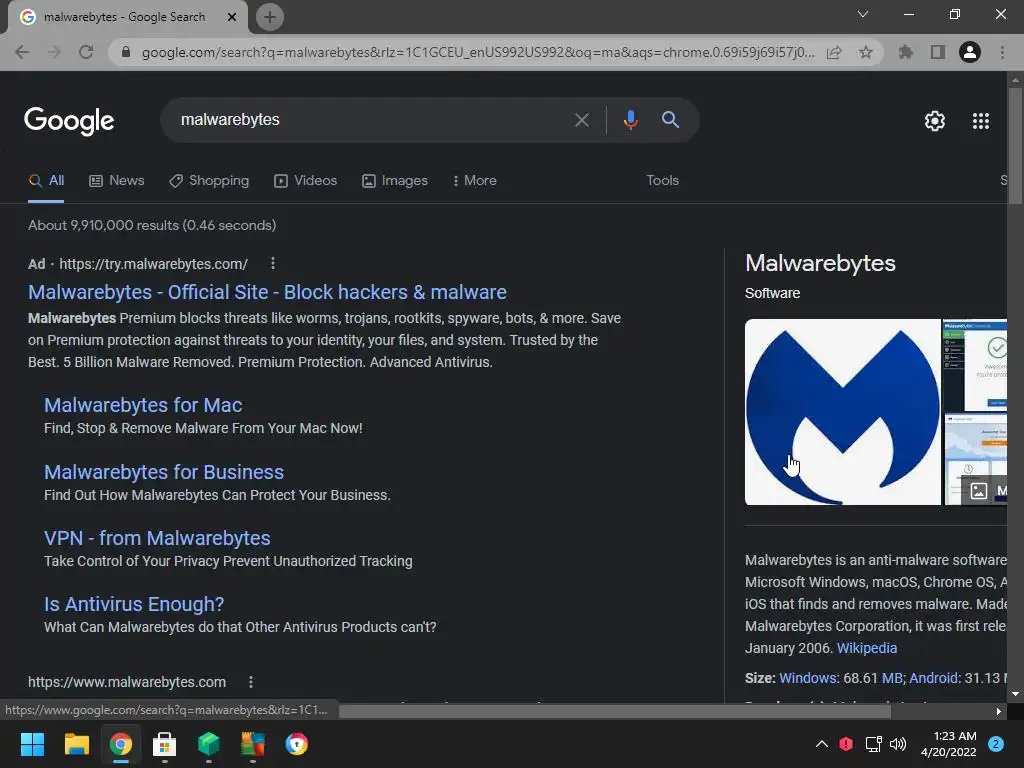Open the volume tray icon
The width and height of the screenshot is (1024, 768).
(898, 744)
